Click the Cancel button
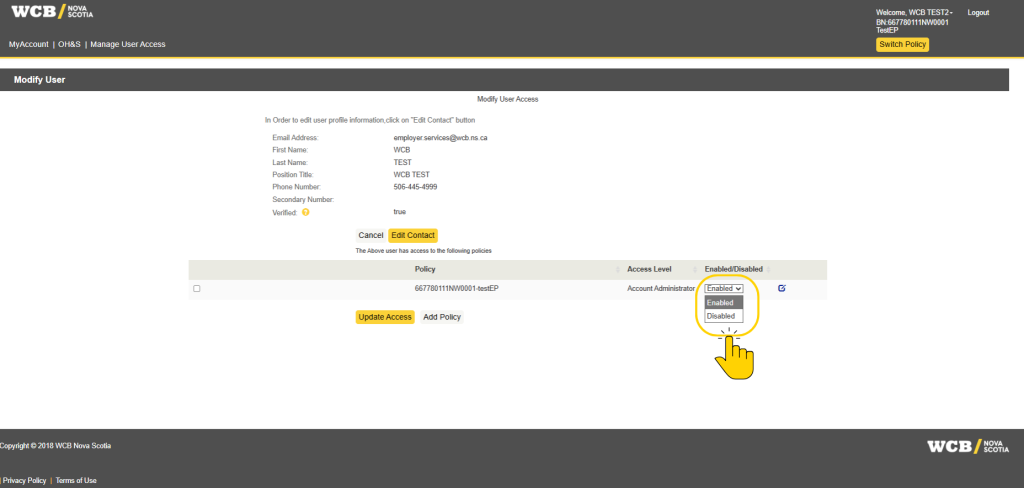The width and height of the screenshot is (1024, 488). tap(371, 235)
